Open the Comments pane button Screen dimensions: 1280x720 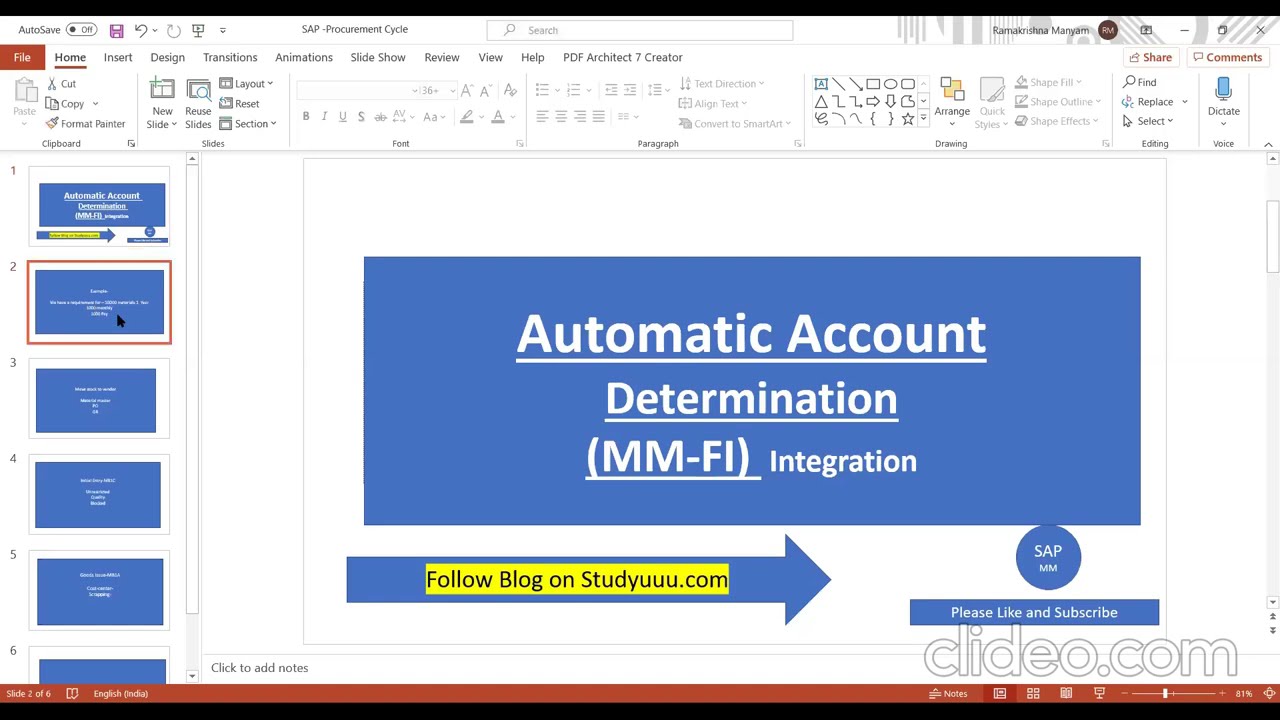point(1227,58)
